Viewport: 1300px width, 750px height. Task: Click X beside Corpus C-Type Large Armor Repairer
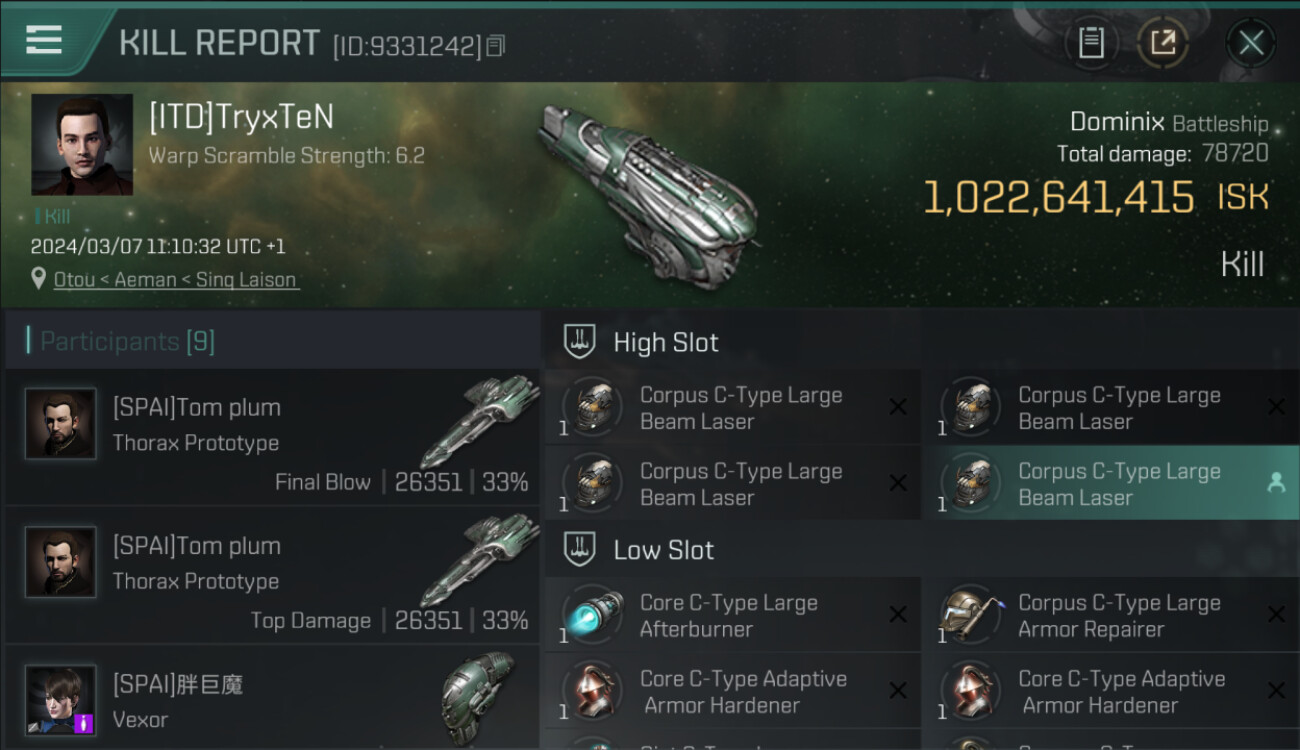pyautogui.click(x=1276, y=615)
